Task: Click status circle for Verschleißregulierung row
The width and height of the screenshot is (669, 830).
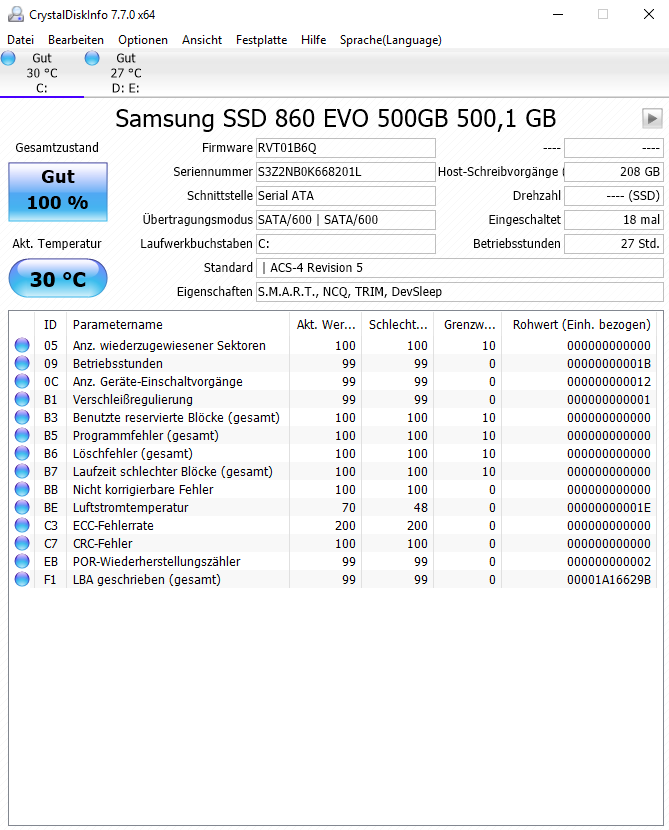Action: click(22, 399)
